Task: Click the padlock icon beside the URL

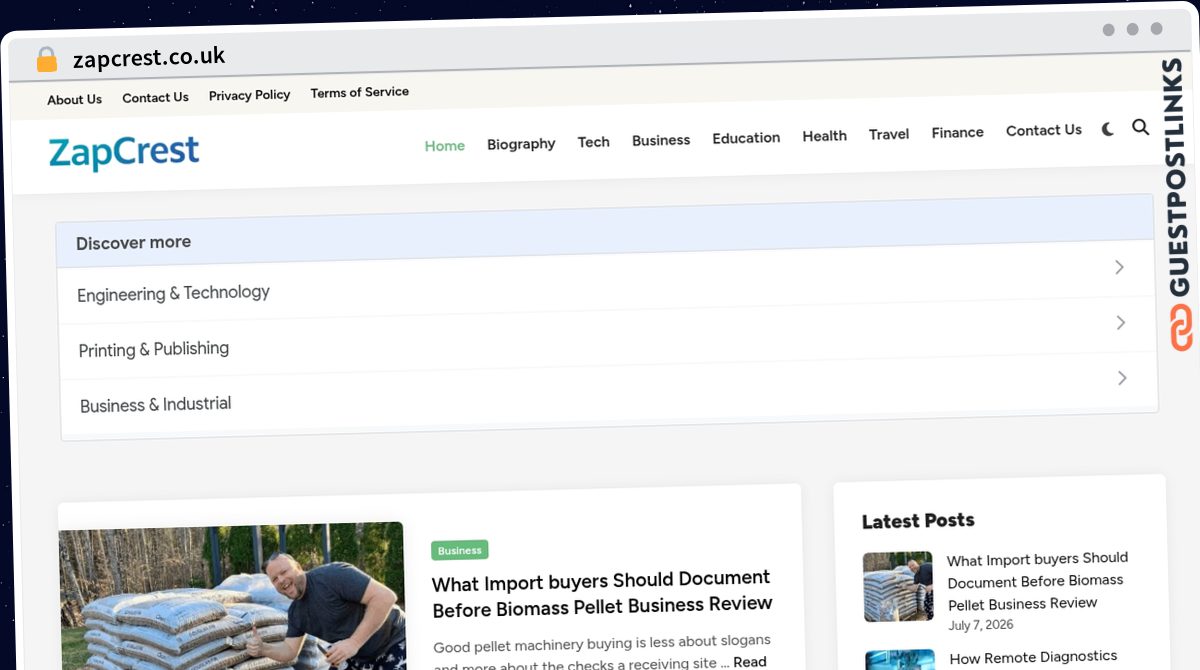Action: pyautogui.click(x=46, y=60)
